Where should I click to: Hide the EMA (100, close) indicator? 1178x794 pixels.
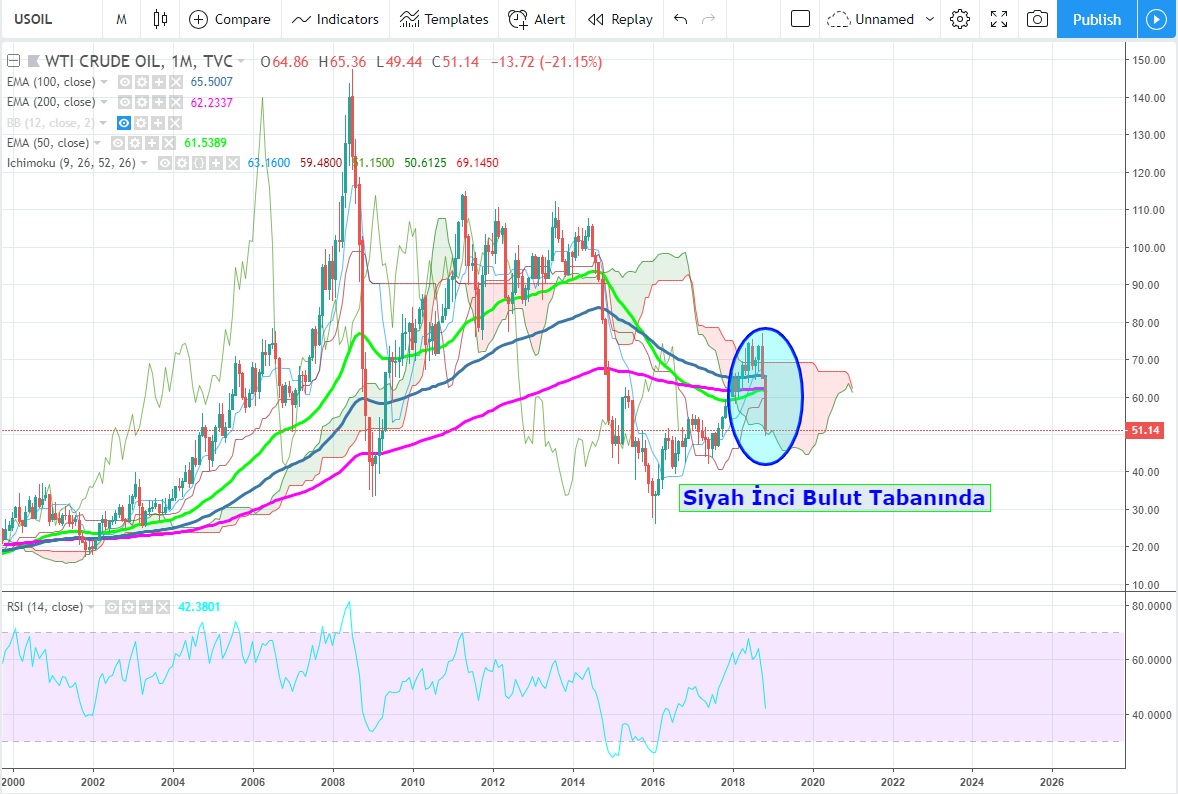(125, 82)
